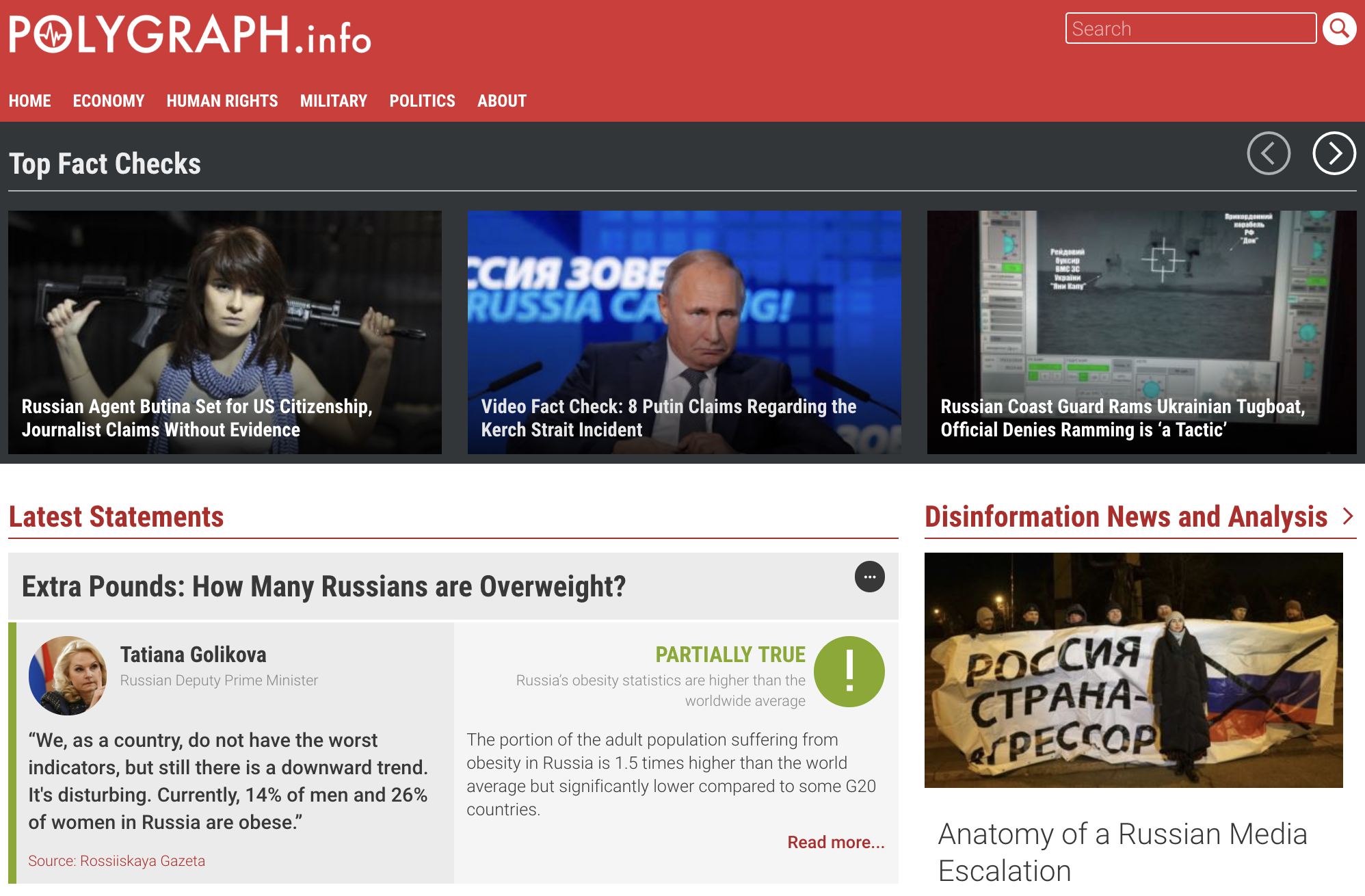Click Tatiana Golikova's avatar photo

pyautogui.click(x=68, y=675)
